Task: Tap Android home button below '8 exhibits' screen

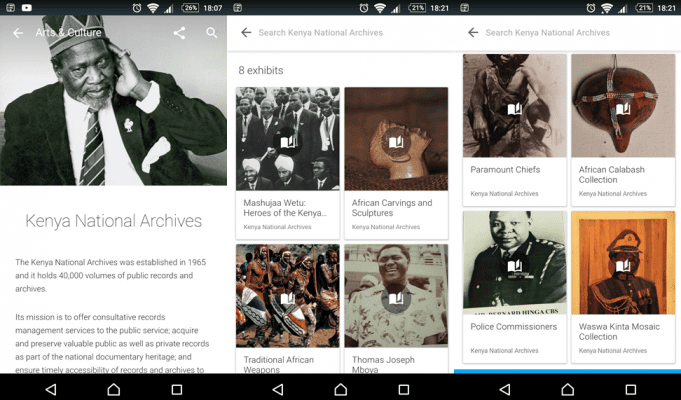Action: 340,389
